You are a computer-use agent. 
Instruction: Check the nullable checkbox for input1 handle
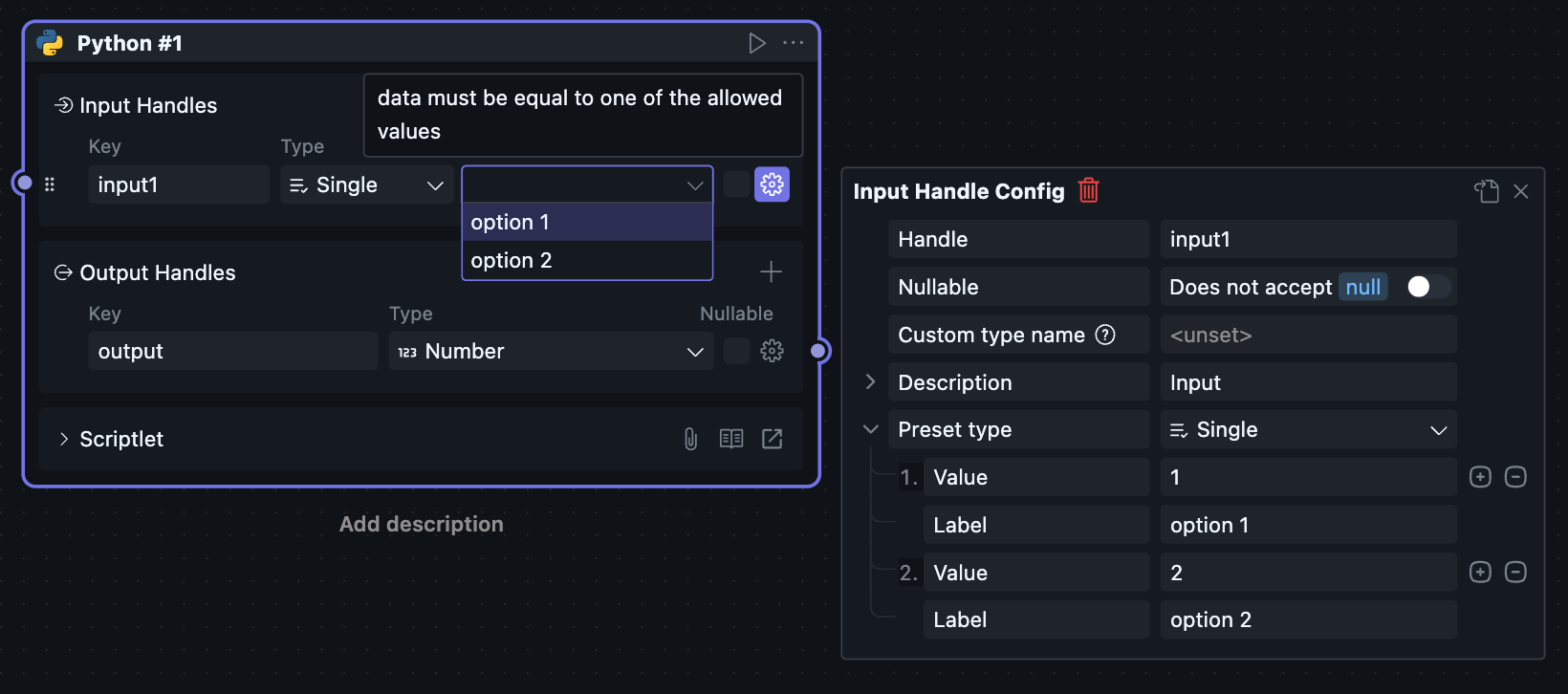click(x=736, y=184)
